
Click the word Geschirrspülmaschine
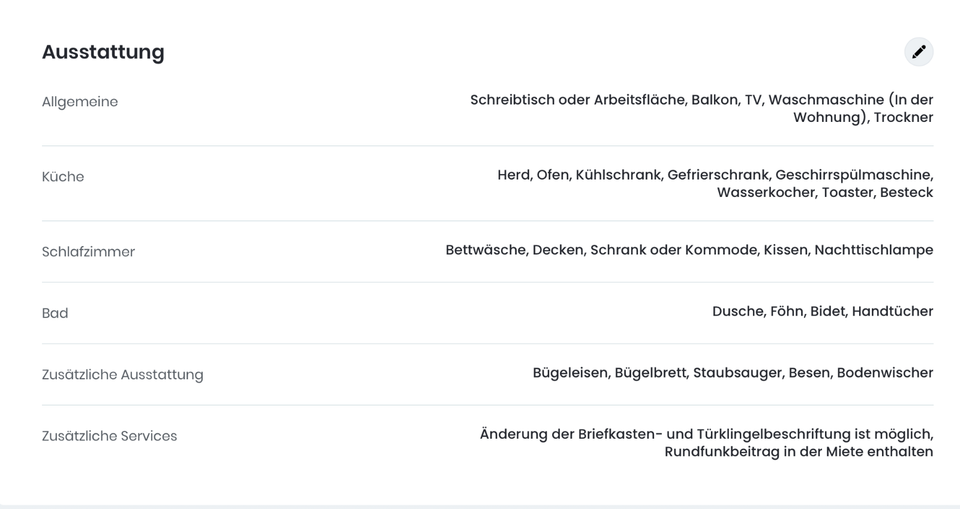pyautogui.click(x=854, y=175)
